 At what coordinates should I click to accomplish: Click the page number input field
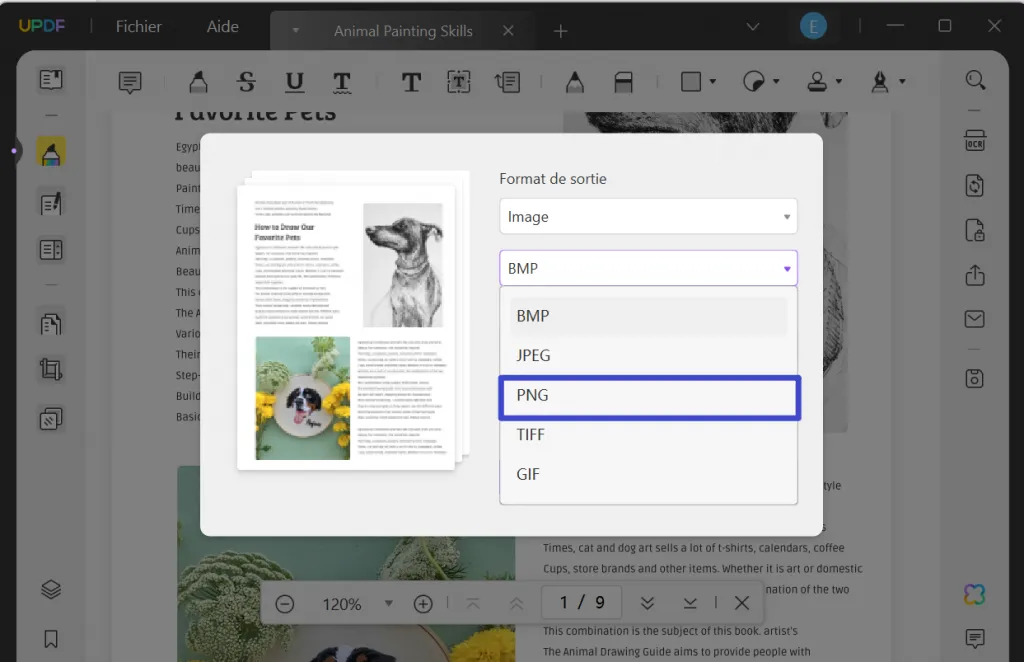click(581, 602)
